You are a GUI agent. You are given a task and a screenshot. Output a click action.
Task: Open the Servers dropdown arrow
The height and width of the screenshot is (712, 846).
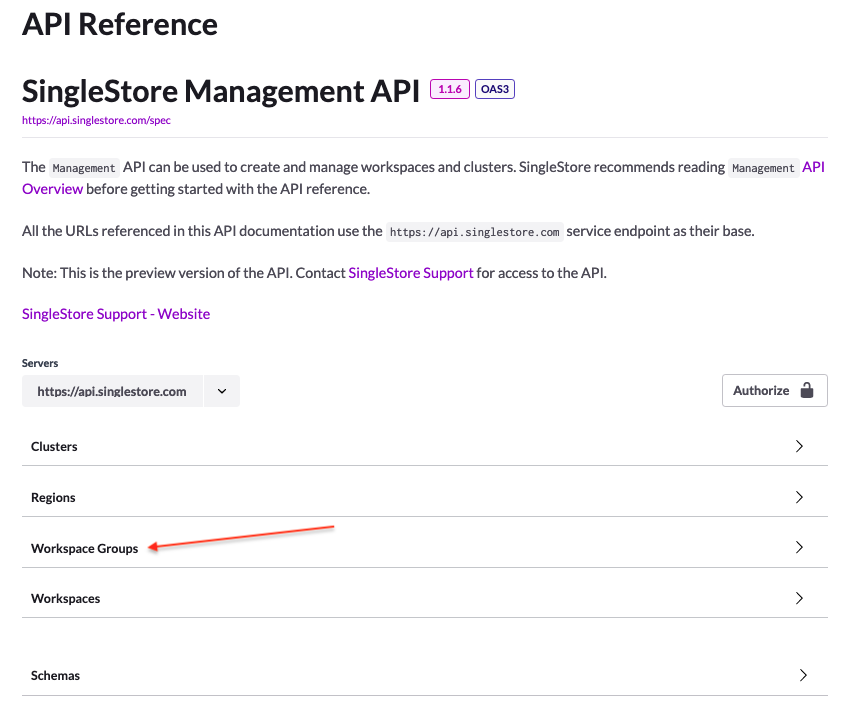click(x=222, y=391)
